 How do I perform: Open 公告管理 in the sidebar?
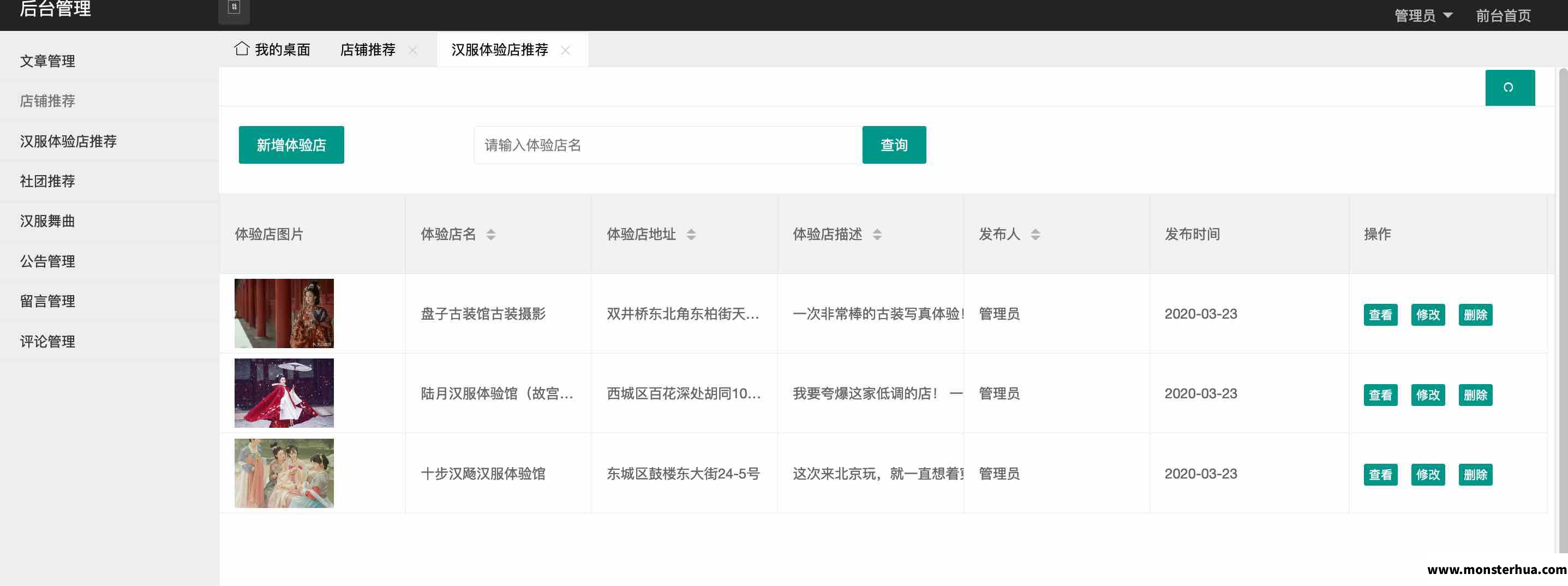coord(110,261)
